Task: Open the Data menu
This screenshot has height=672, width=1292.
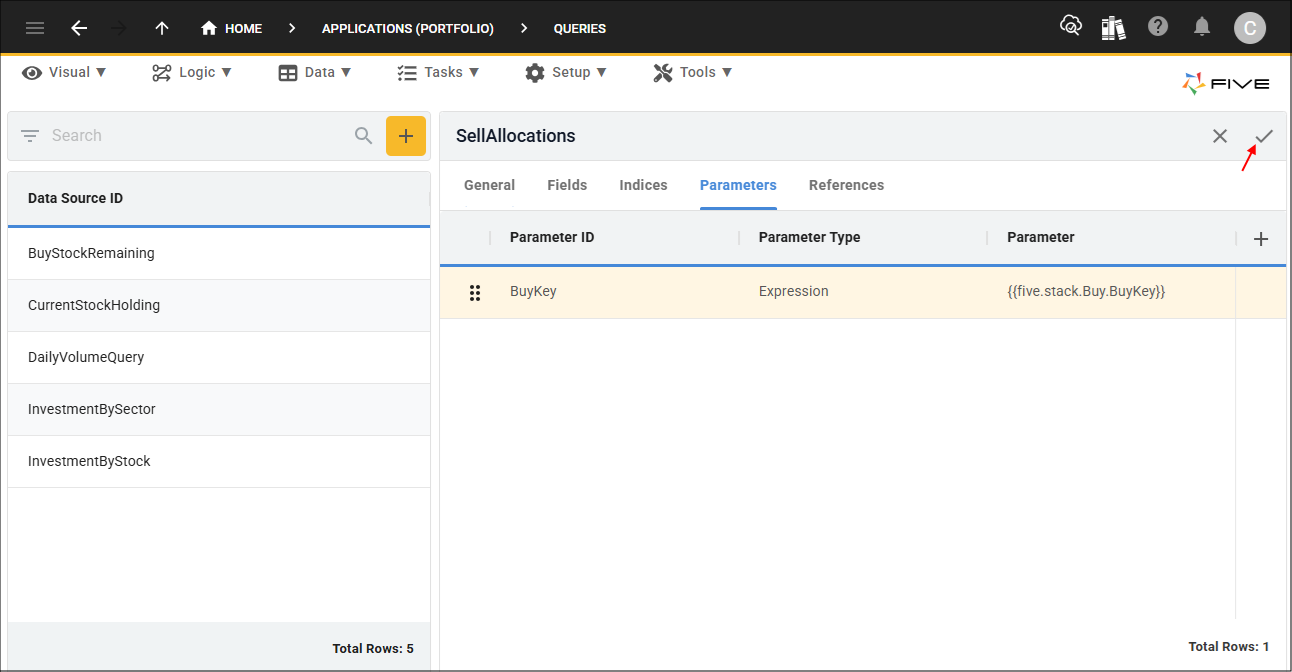Action: (315, 72)
